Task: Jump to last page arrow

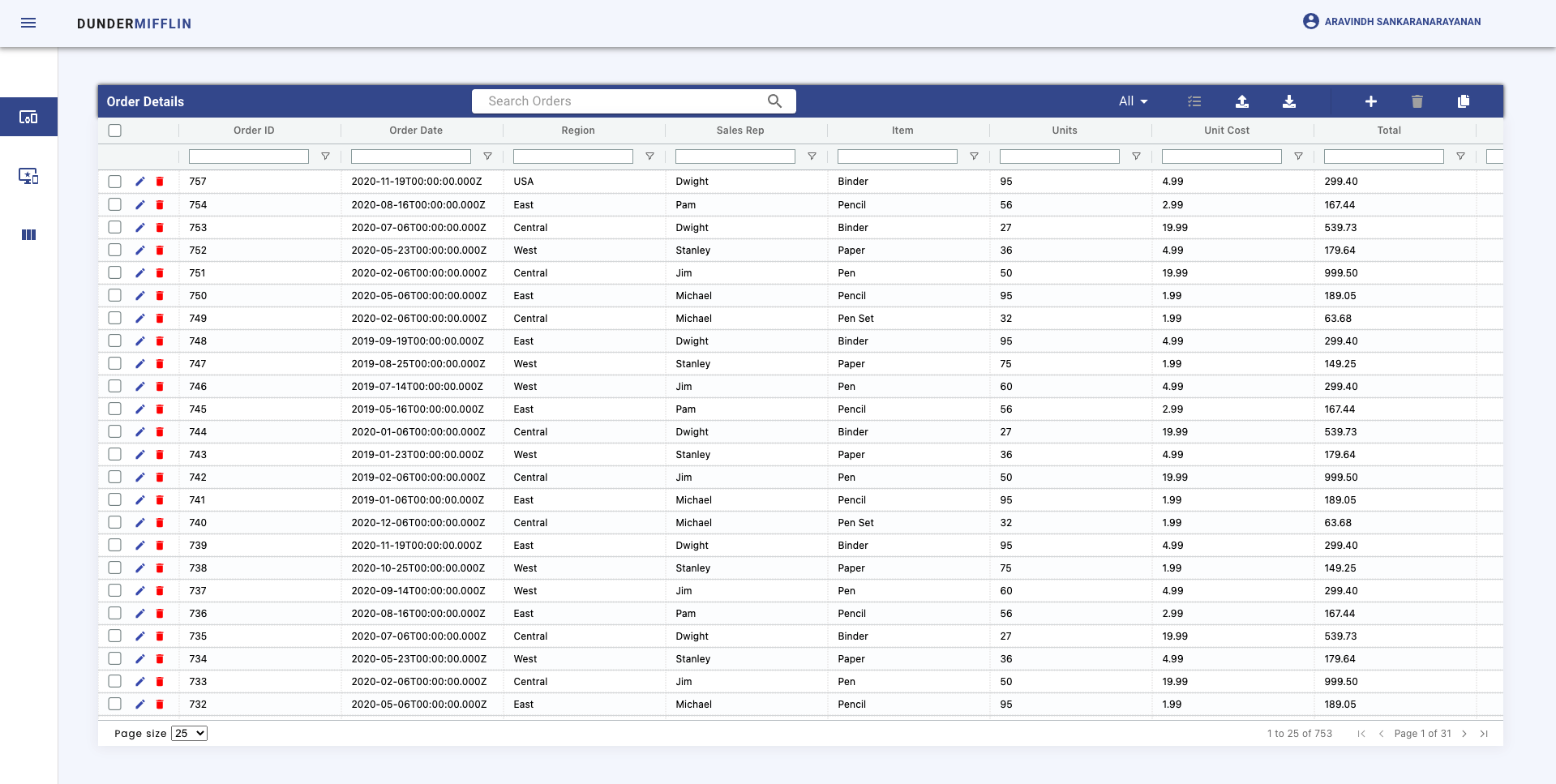Action: [x=1484, y=734]
